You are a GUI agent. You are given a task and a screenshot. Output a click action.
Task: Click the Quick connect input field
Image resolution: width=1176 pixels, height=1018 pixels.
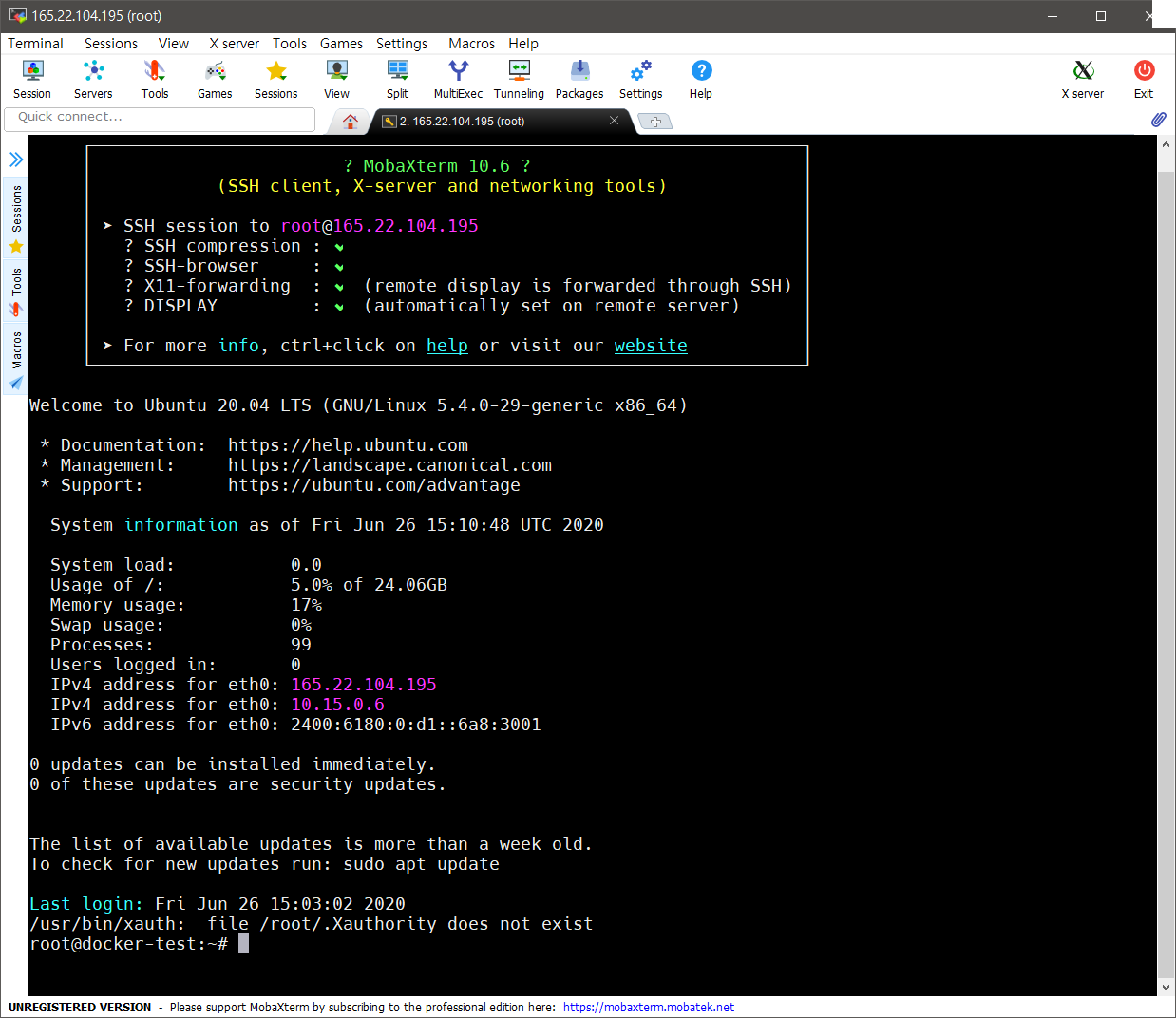point(160,118)
